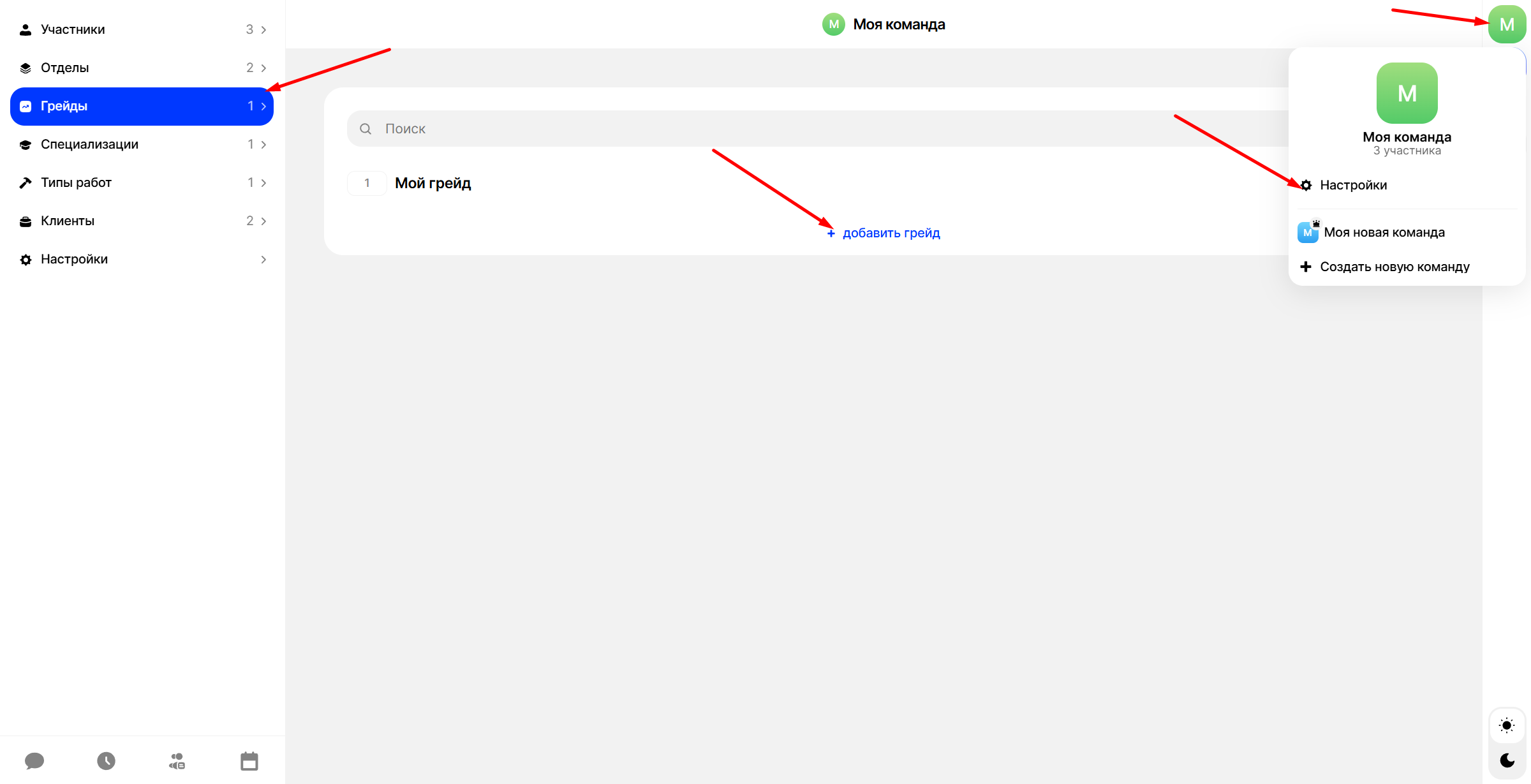The width and height of the screenshot is (1531, 784).
Task: Click the green M avatar in top-right corner
Action: point(1506,24)
